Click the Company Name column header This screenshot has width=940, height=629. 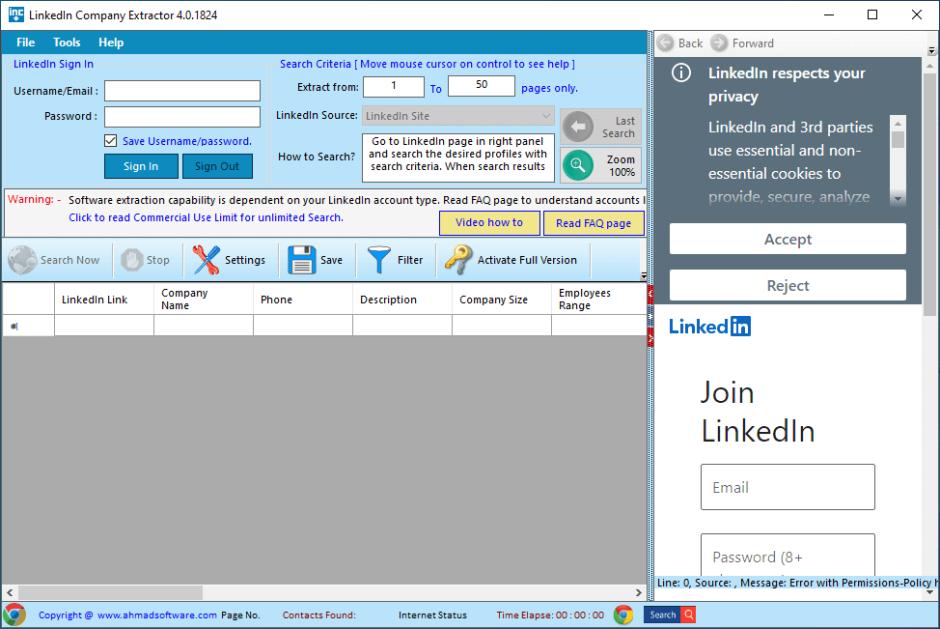click(203, 299)
